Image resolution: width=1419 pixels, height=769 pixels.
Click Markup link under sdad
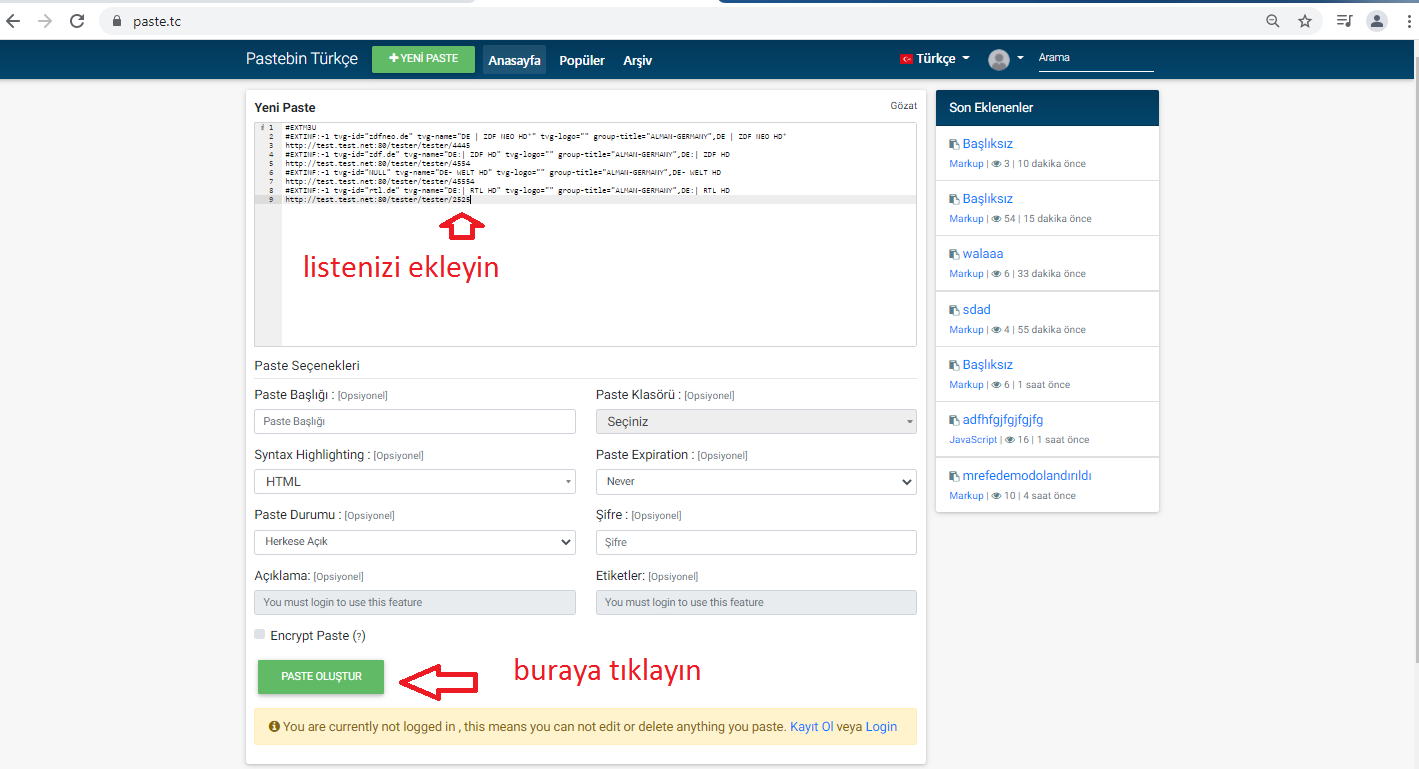pos(966,330)
